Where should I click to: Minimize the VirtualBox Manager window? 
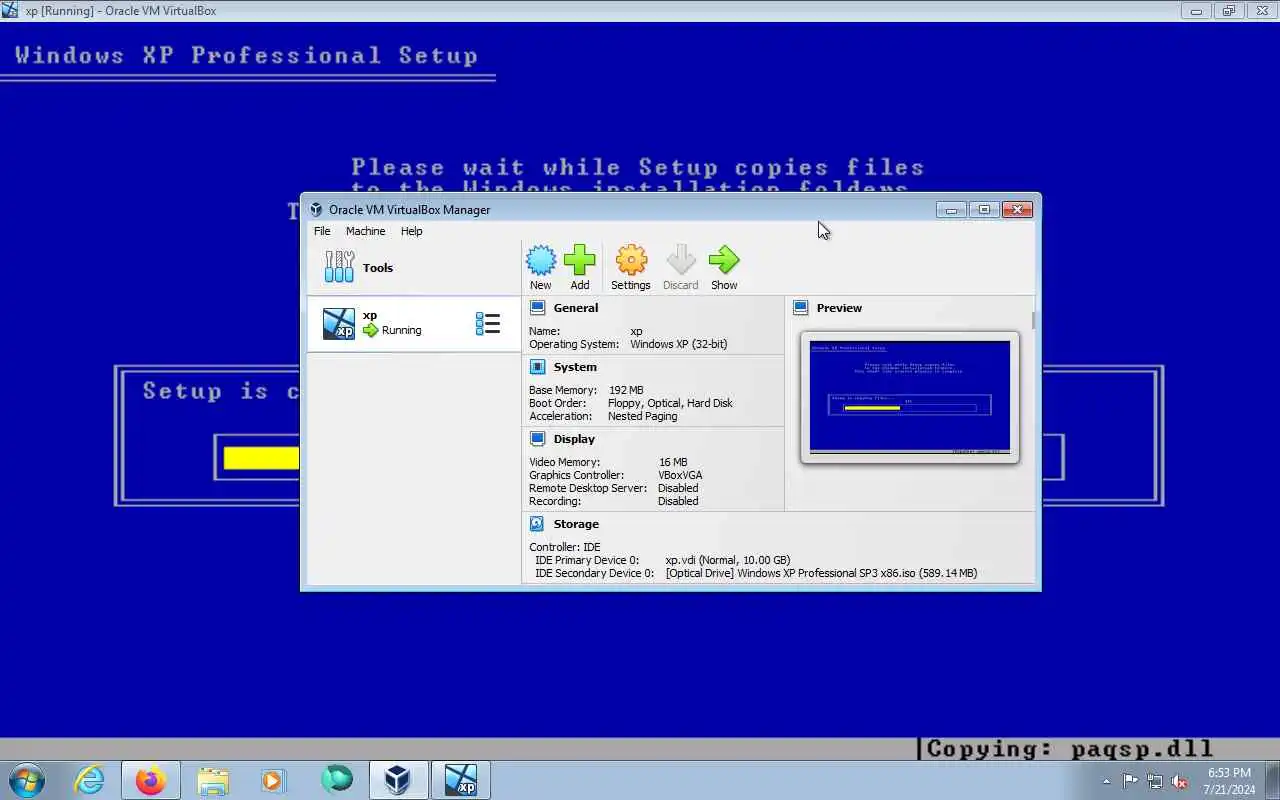(x=951, y=210)
